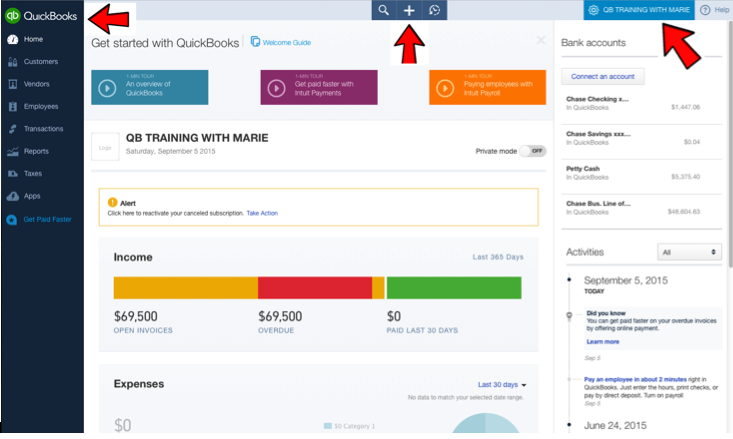Click the green paid income bar segment

(x=454, y=288)
